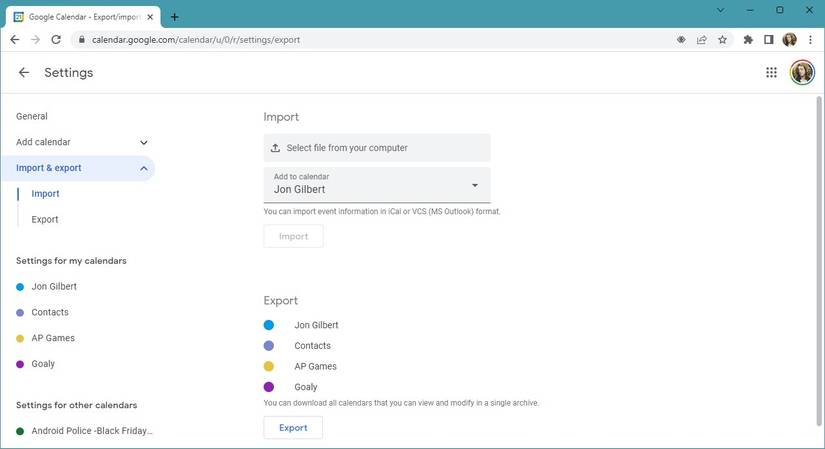Viewport: 825px width, 449px height.
Task: Bookmark this page with star icon
Action: click(x=722, y=40)
